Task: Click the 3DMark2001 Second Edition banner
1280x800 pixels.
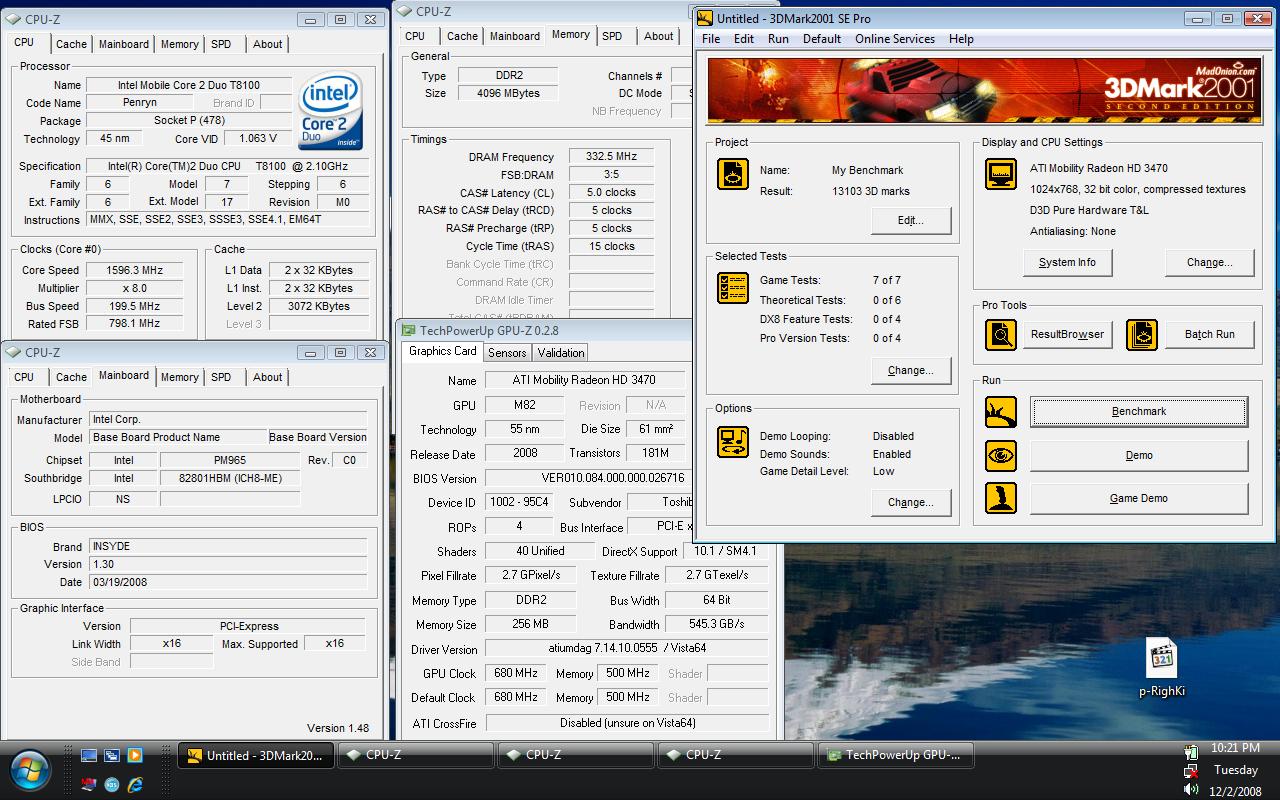Action: (986, 90)
